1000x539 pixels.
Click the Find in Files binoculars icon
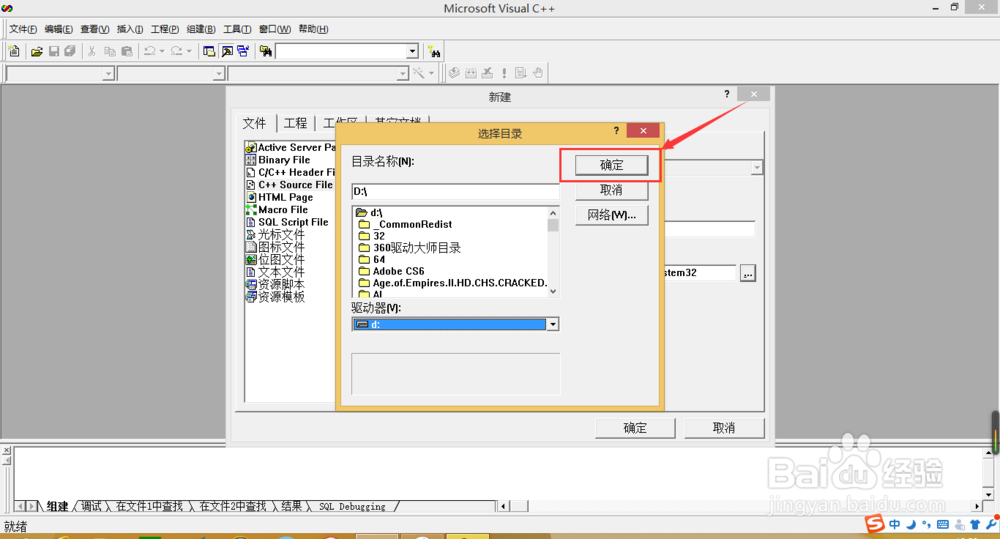pos(265,51)
